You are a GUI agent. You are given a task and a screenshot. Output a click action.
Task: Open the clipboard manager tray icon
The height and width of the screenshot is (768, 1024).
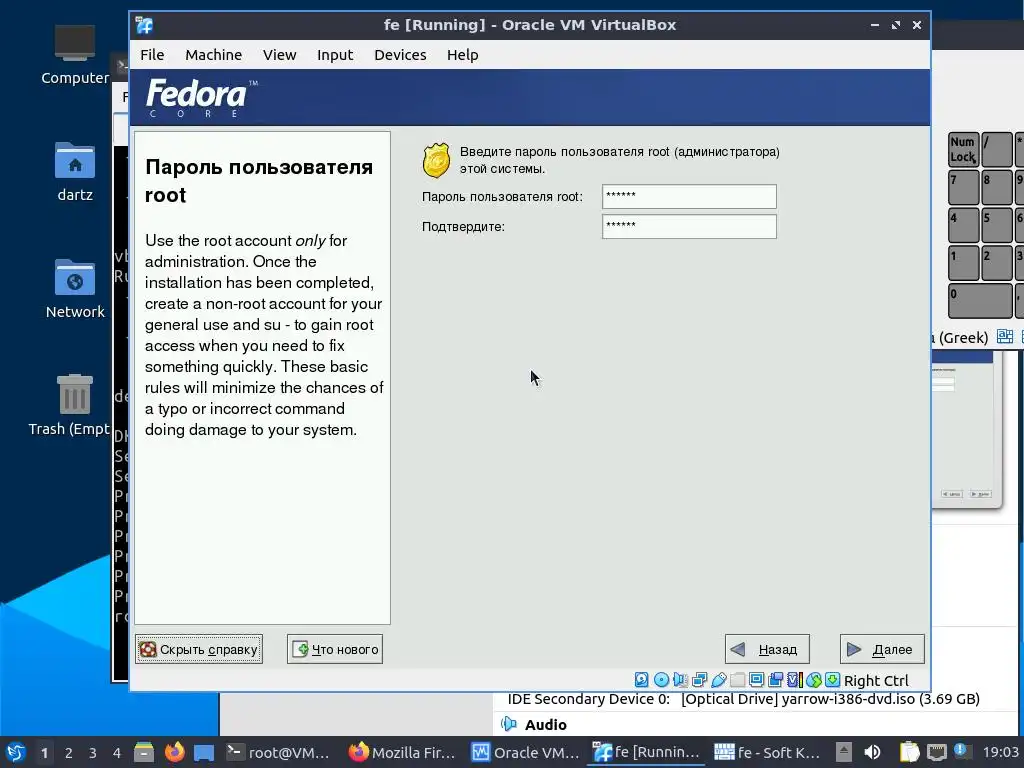909,752
